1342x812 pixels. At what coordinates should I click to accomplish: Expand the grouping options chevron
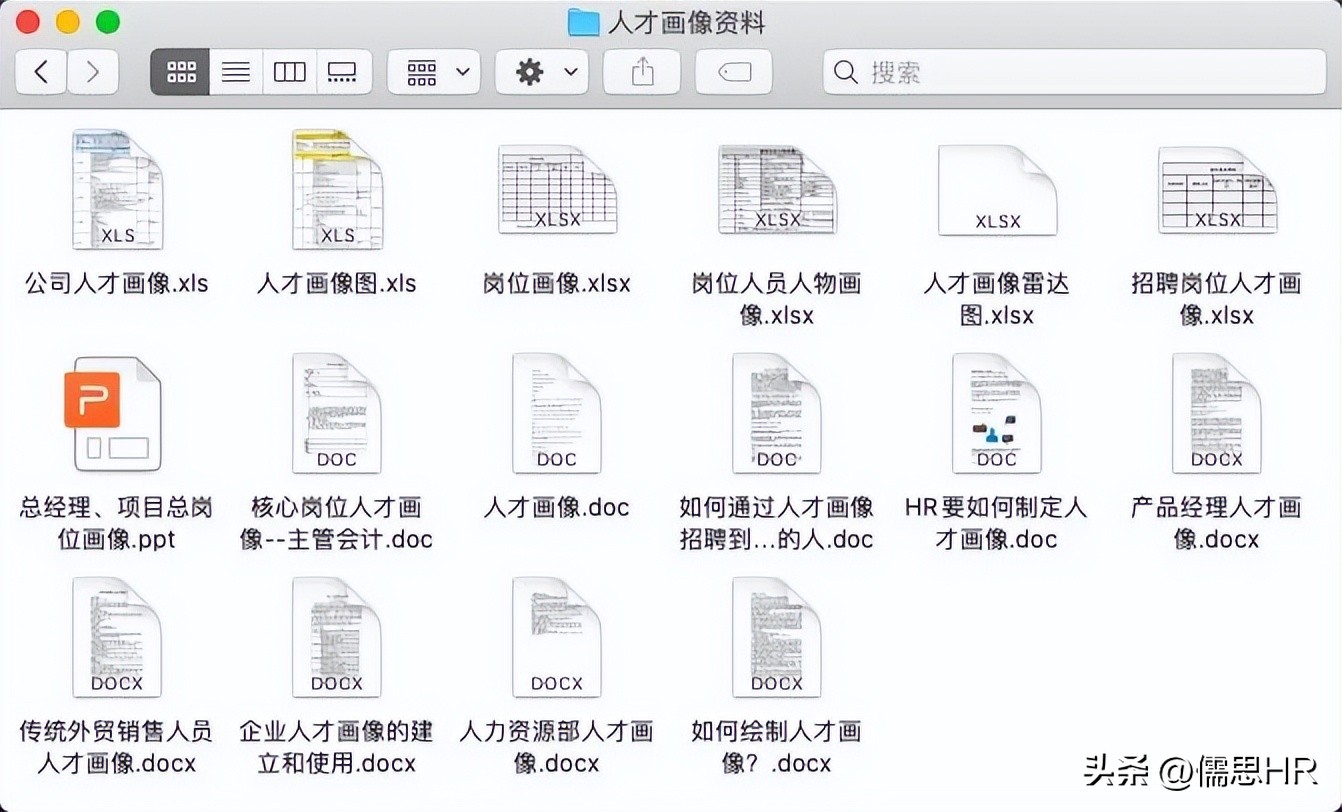coord(461,71)
